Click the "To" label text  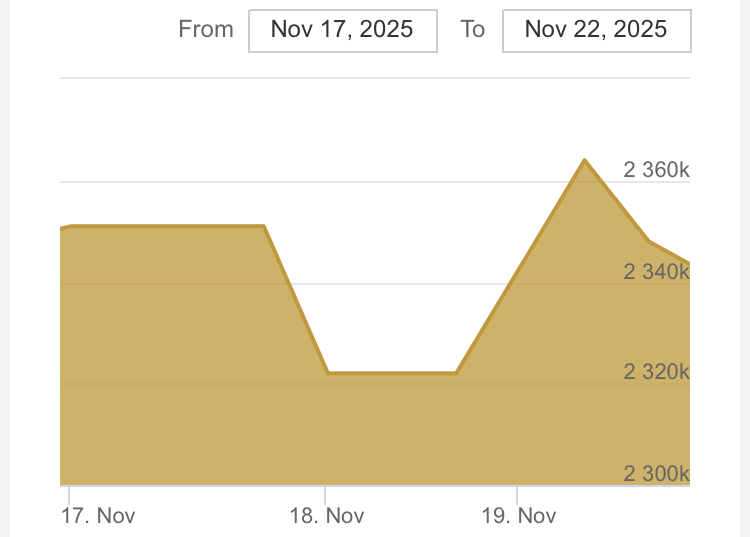(x=472, y=29)
